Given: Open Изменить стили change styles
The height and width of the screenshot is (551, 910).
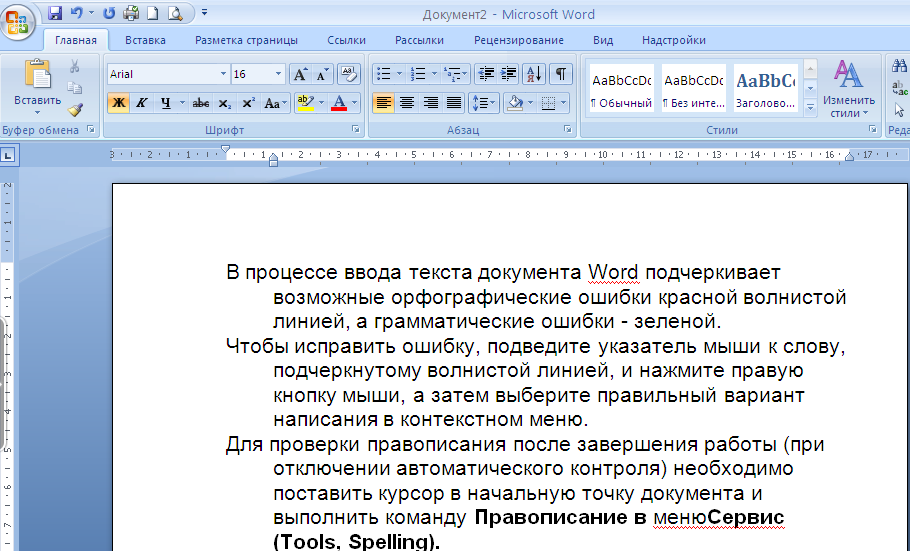Looking at the screenshot, I should point(848,88).
